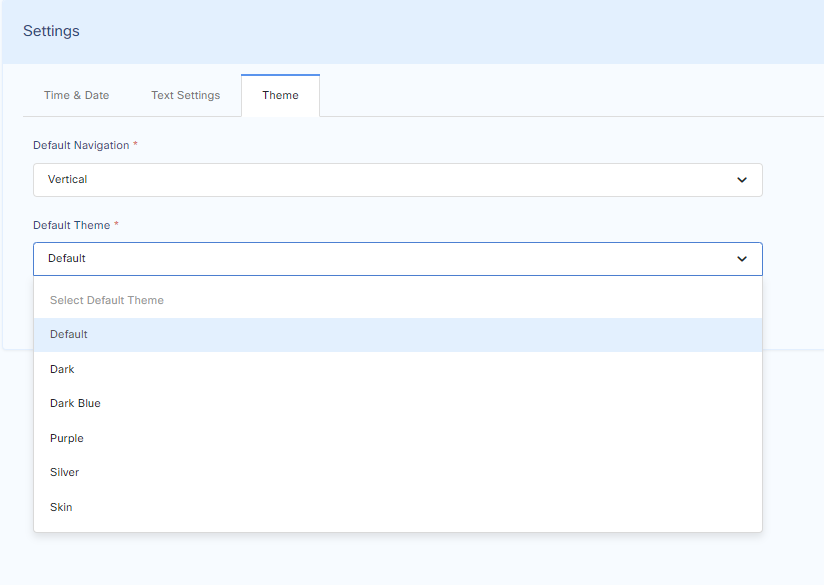Viewport: 824px width, 585px height.
Task: Pick the Skin theme option
Action: (61, 507)
